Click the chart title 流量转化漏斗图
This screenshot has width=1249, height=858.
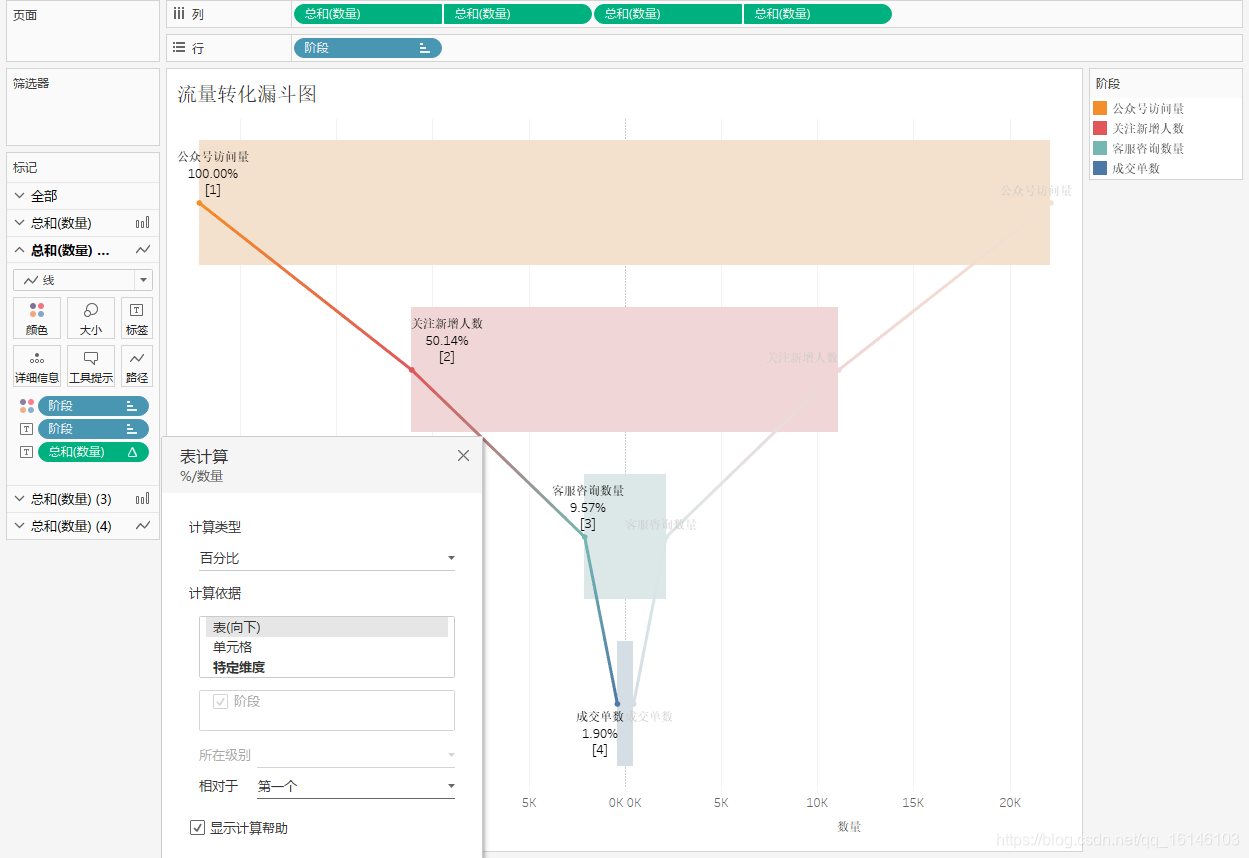click(x=247, y=94)
